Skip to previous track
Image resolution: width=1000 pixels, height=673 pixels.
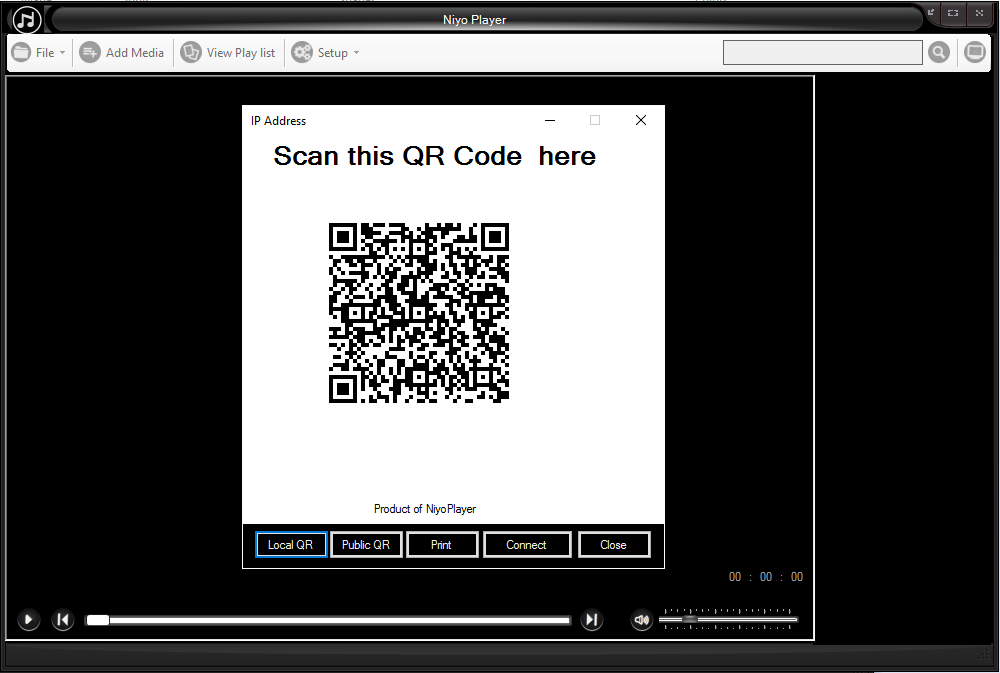(62, 619)
